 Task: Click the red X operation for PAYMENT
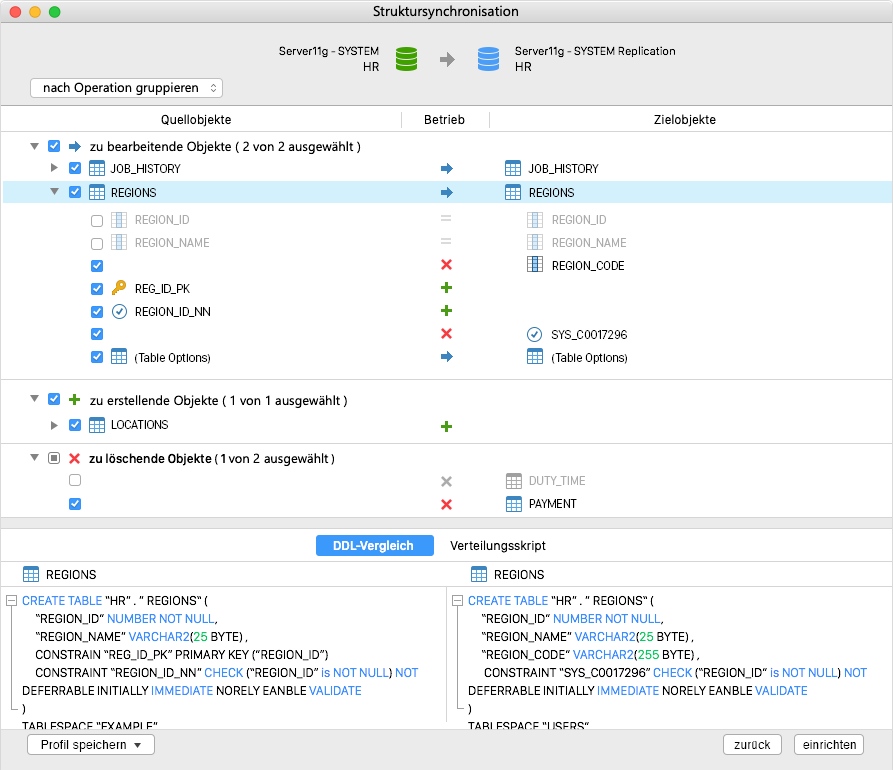446,505
